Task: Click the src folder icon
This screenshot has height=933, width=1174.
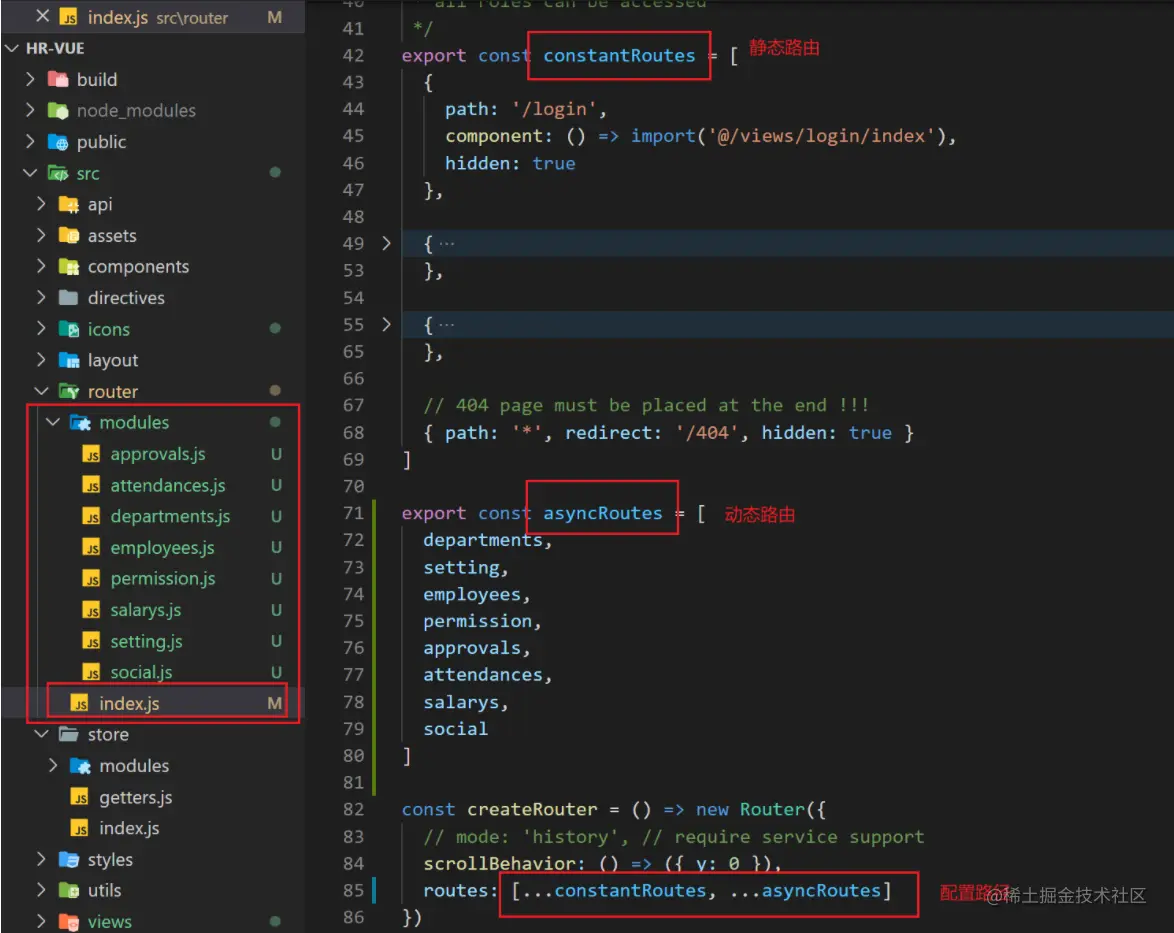Action: tap(58, 173)
